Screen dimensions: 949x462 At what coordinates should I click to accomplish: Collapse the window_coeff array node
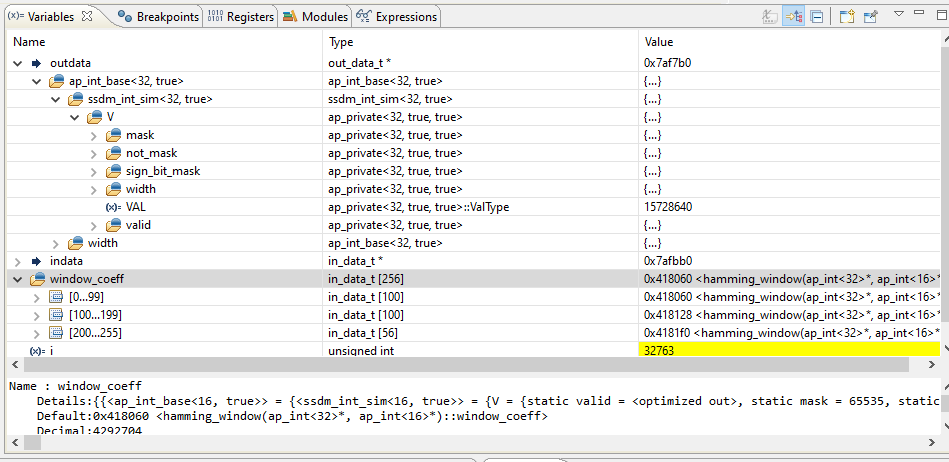pyautogui.click(x=18, y=280)
